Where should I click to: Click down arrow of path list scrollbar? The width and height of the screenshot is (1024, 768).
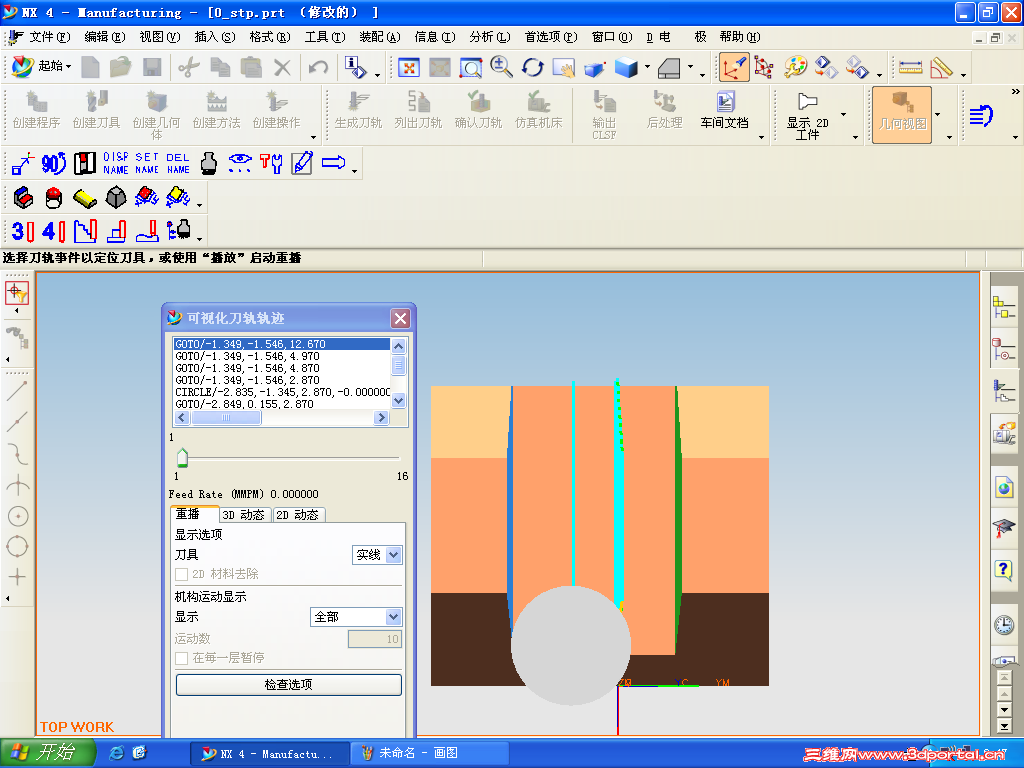[x=398, y=400]
